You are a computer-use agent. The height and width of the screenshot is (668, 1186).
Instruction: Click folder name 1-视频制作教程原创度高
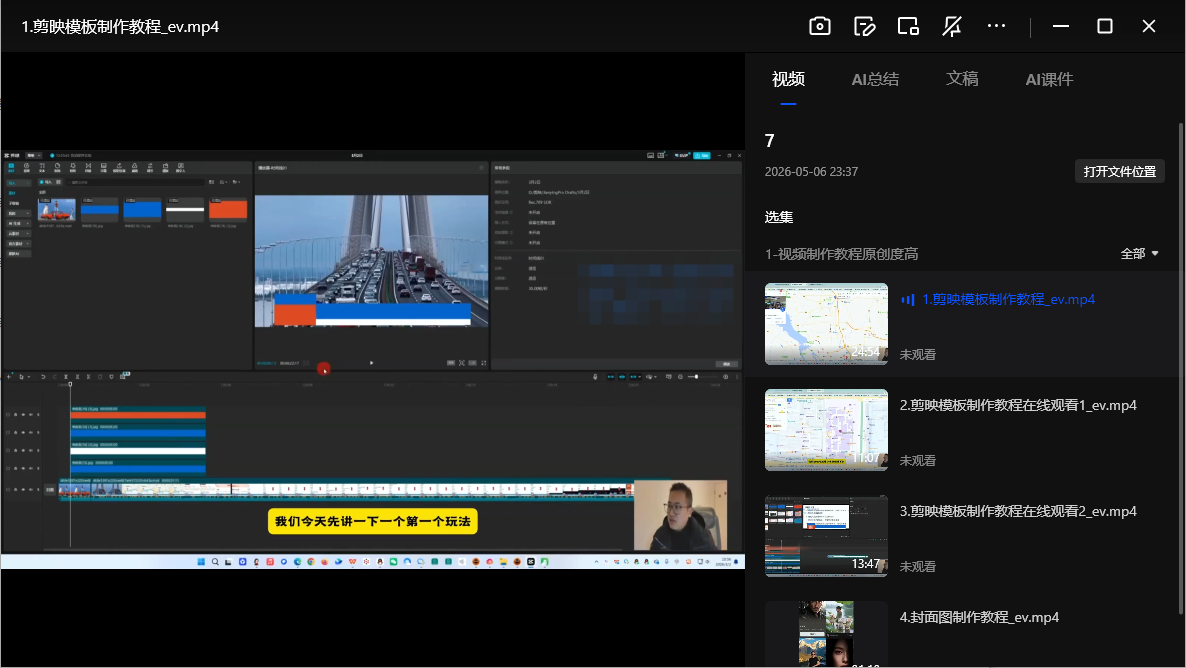tap(841, 254)
